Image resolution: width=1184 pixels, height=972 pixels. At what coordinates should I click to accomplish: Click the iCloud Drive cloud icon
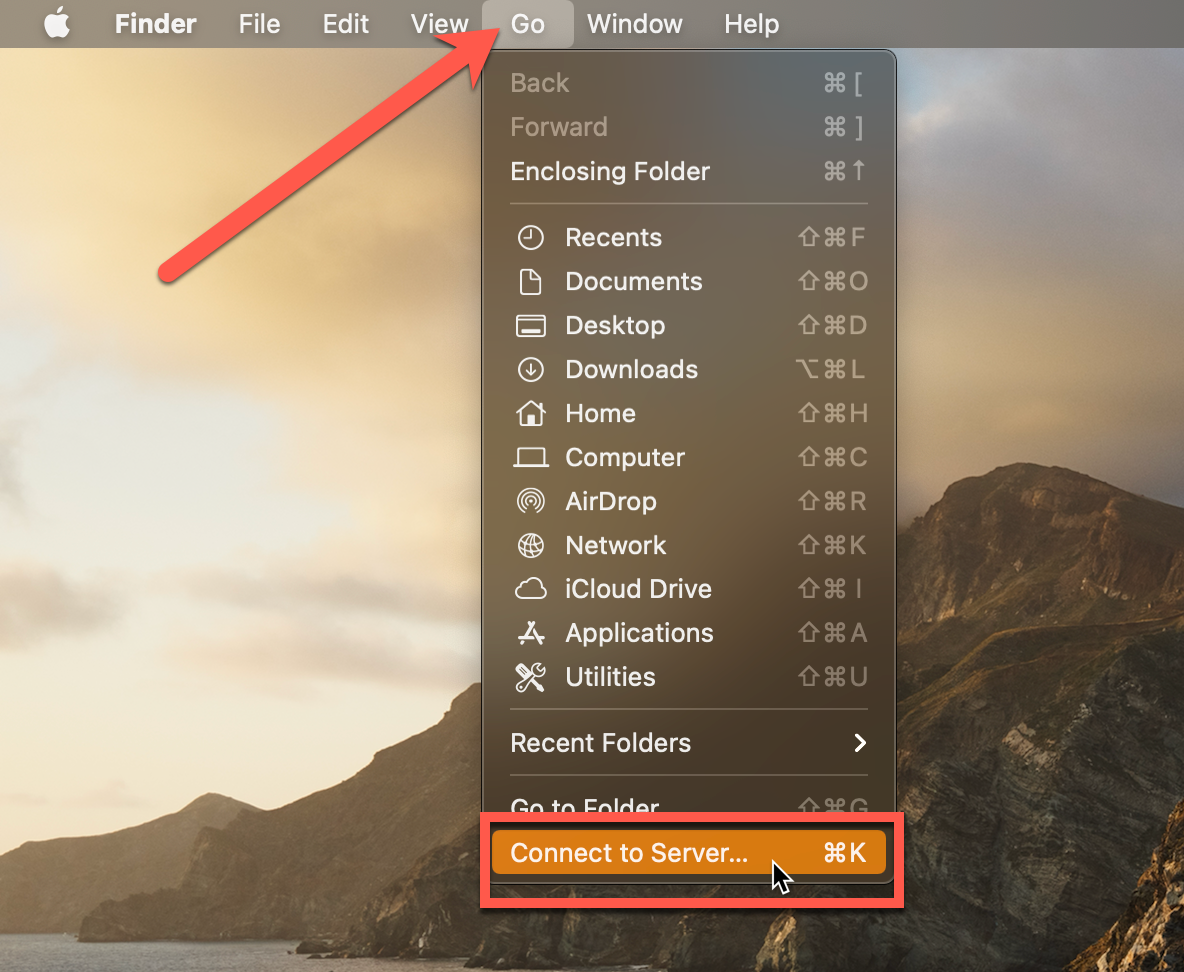click(530, 589)
